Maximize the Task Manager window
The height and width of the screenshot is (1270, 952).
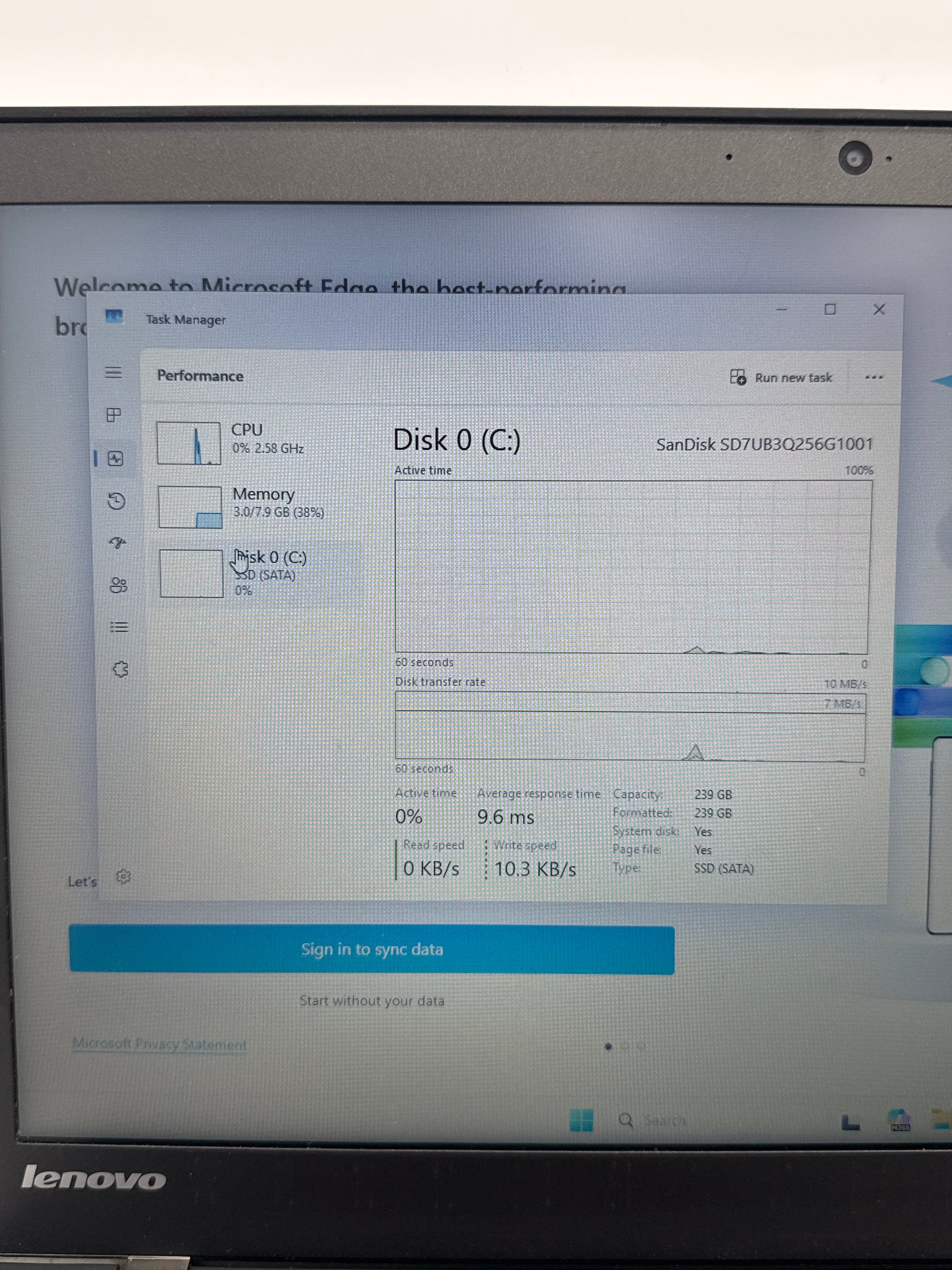pos(830,309)
